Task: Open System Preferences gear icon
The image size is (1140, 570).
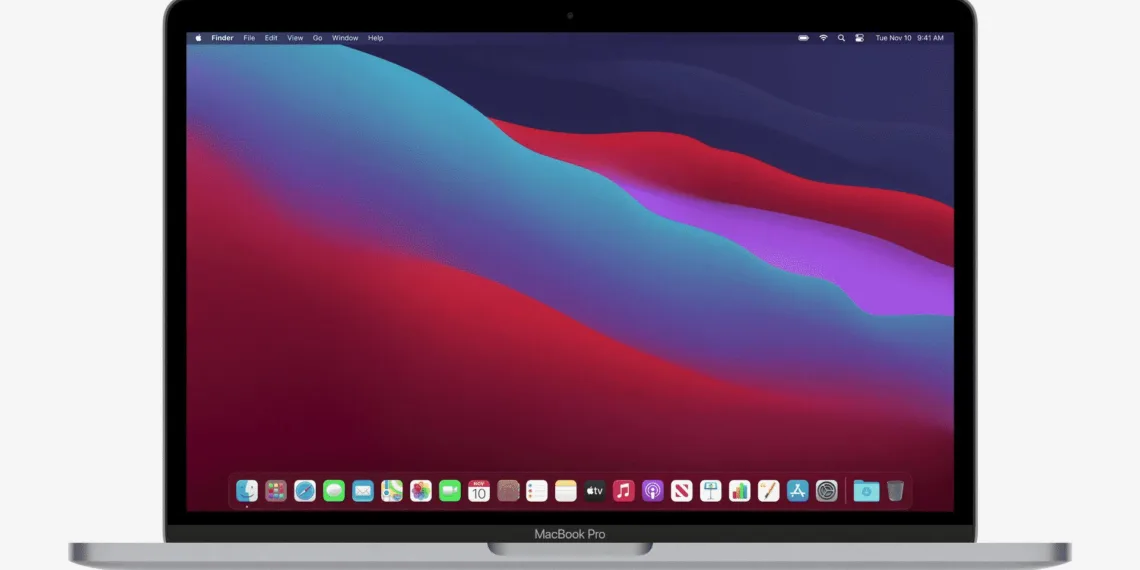Action: 827,491
